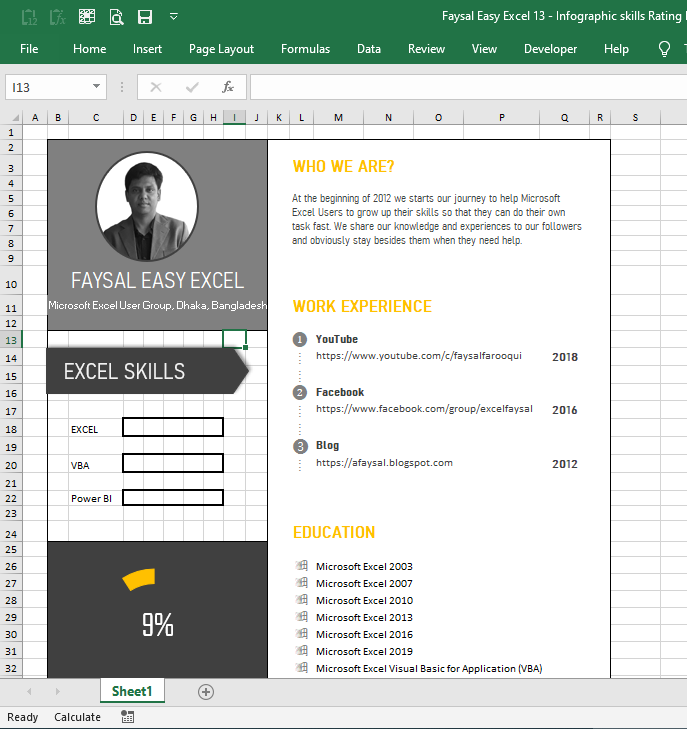The width and height of the screenshot is (687, 729).
Task: Open the Data tab
Action: tap(369, 49)
